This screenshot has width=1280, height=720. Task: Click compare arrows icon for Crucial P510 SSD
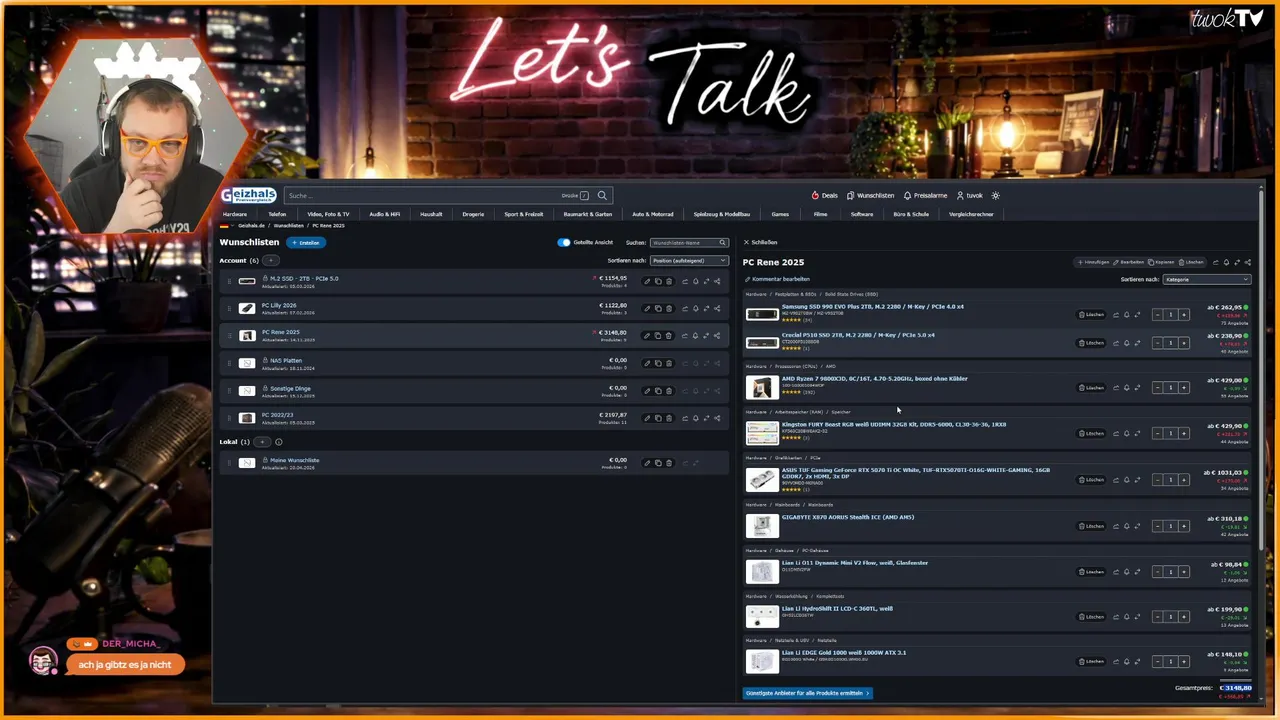(1137, 343)
